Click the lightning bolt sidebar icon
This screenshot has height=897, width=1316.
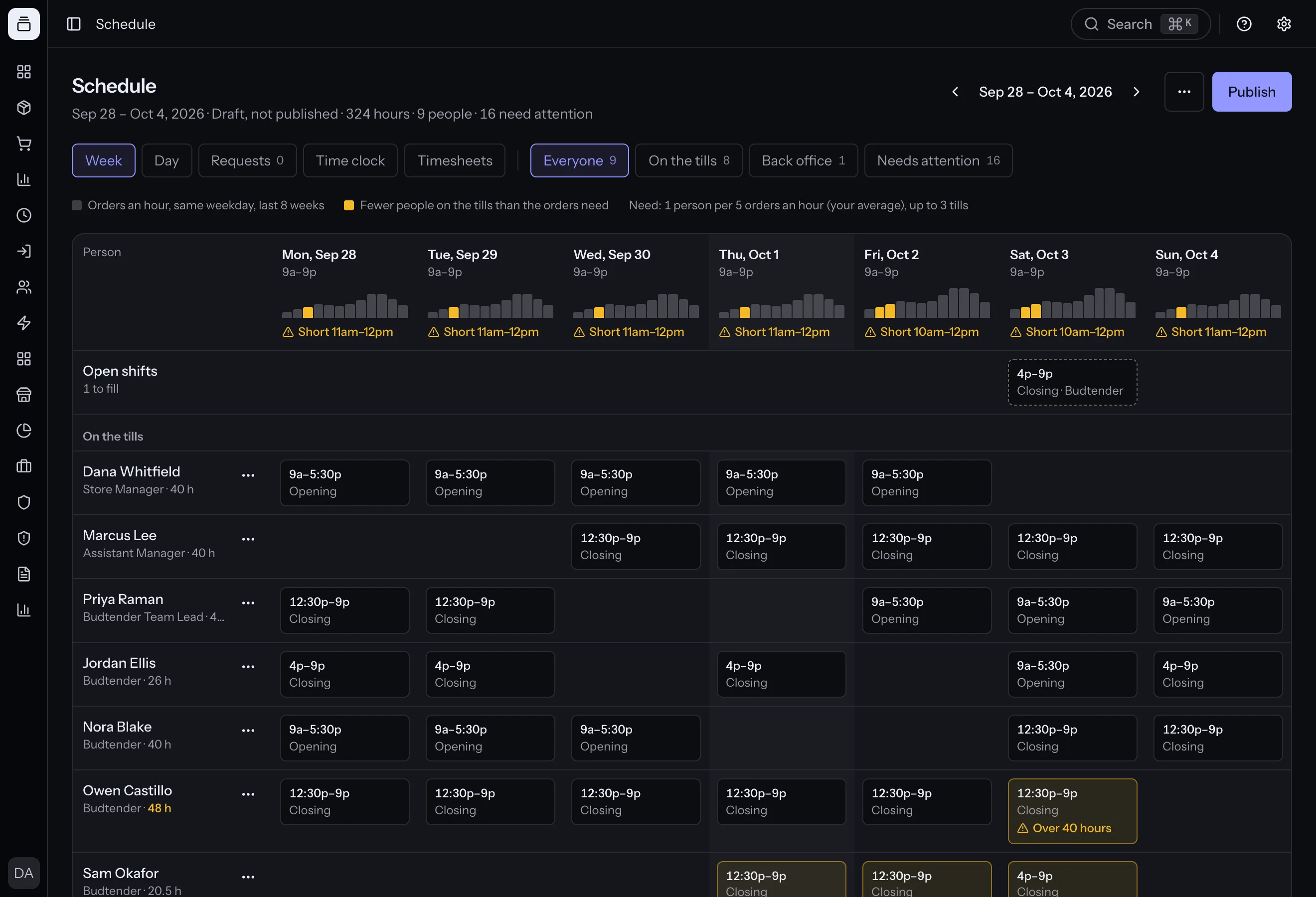(24, 323)
